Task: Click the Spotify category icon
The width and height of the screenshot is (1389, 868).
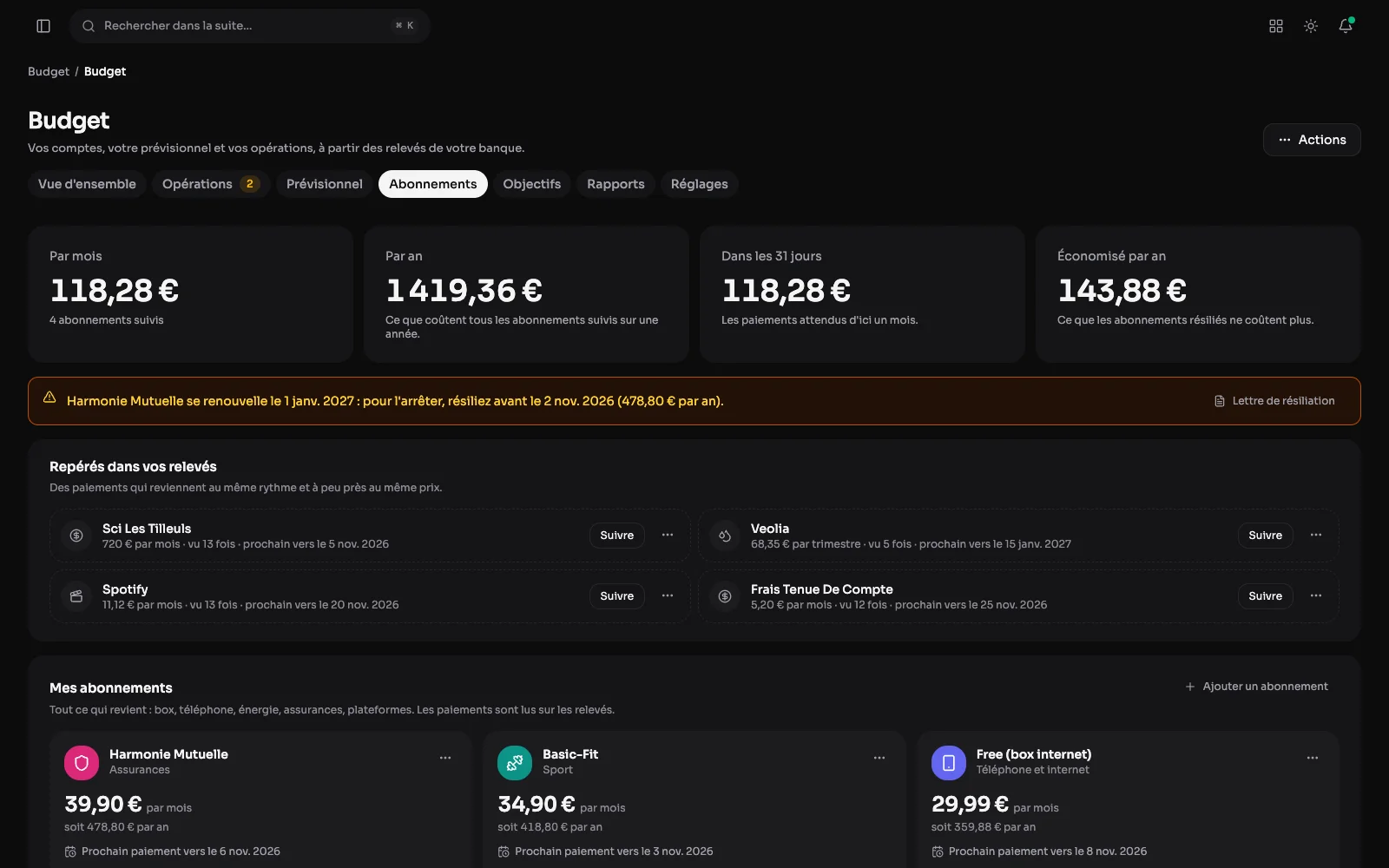Action: pyautogui.click(x=76, y=596)
